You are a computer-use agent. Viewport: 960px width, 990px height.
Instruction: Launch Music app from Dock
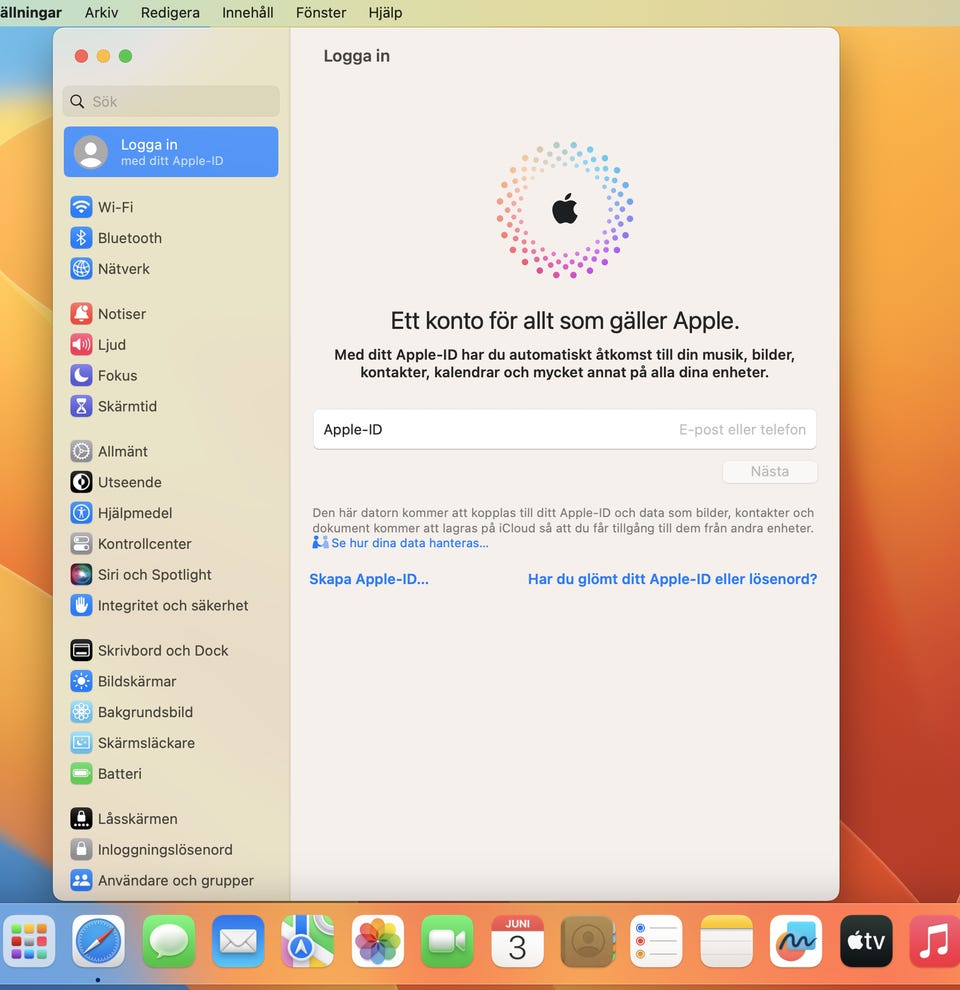click(935, 941)
